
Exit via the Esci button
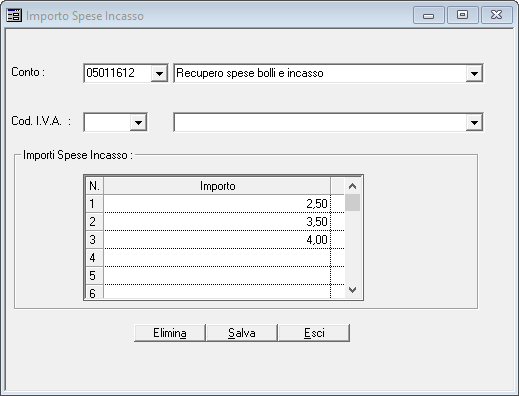pos(314,333)
